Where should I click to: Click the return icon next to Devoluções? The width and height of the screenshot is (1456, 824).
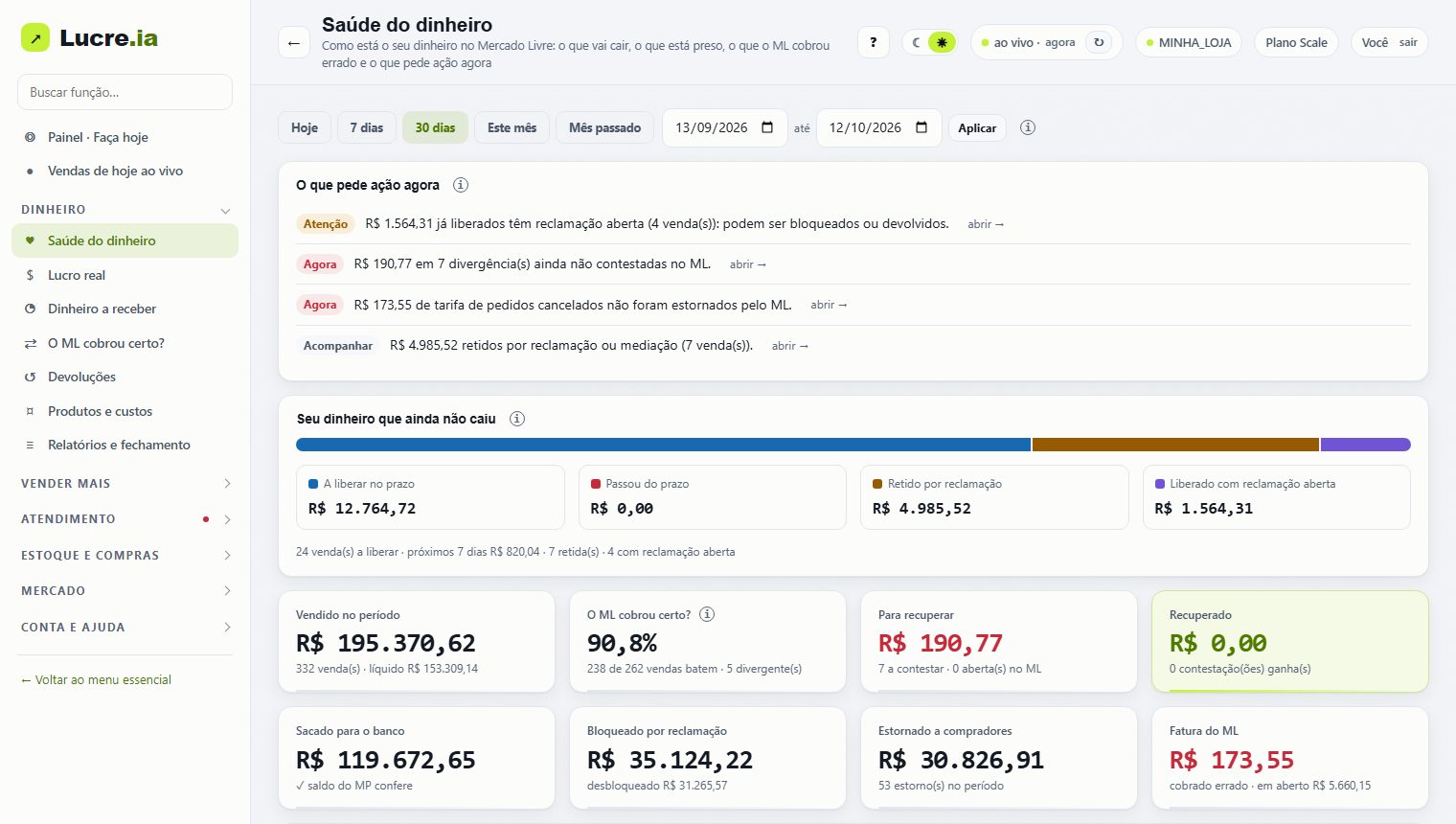pos(30,377)
